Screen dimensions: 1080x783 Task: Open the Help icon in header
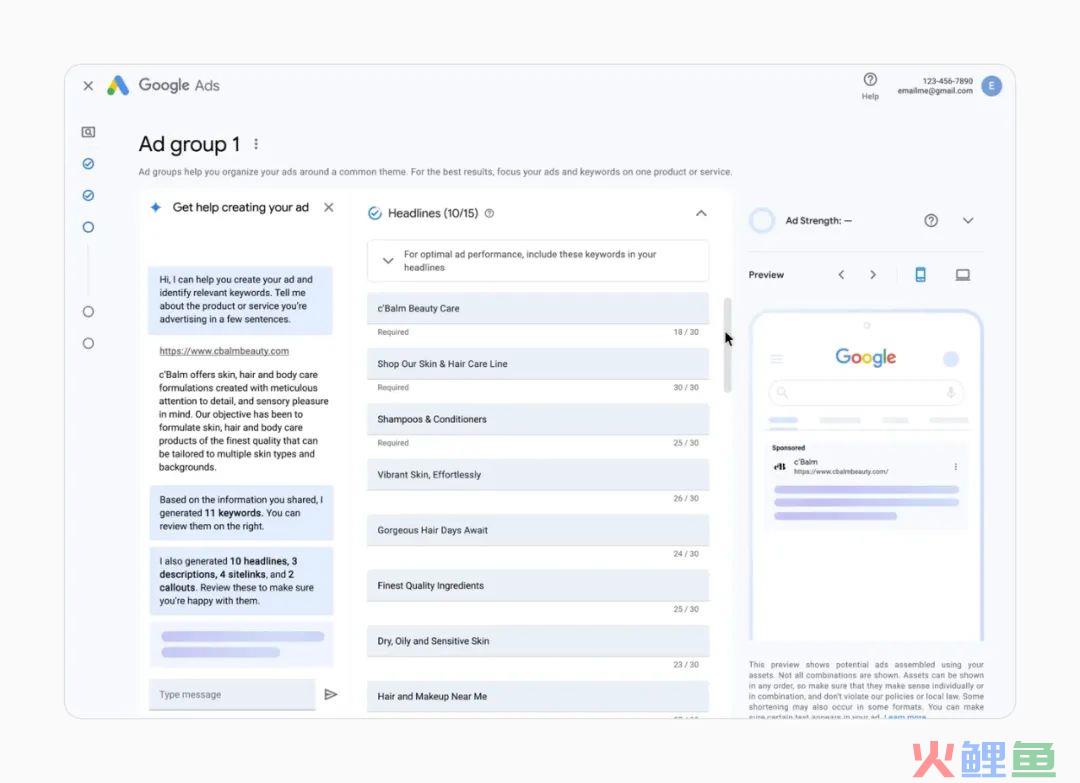tap(870, 85)
